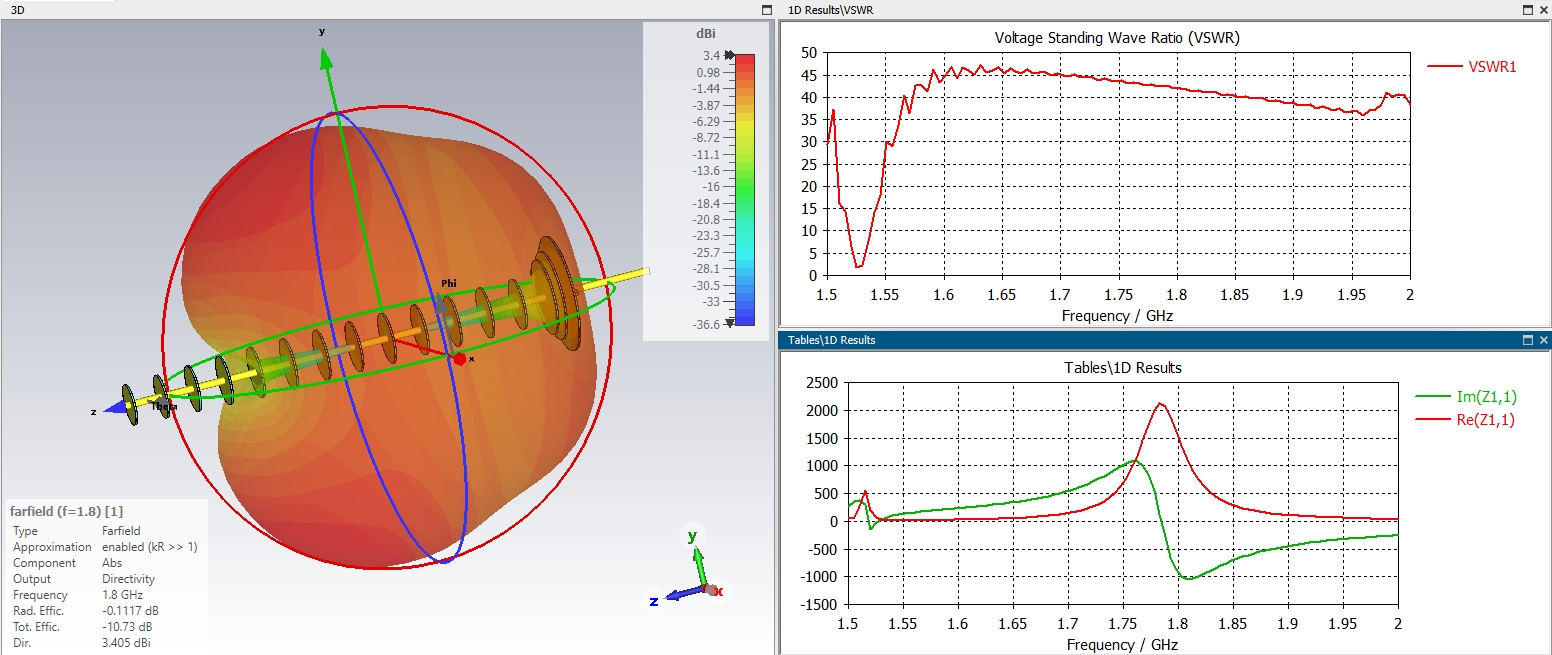Select the Dir. 3.405 dBi value
The image size is (1552, 655).
pyautogui.click(x=127, y=643)
